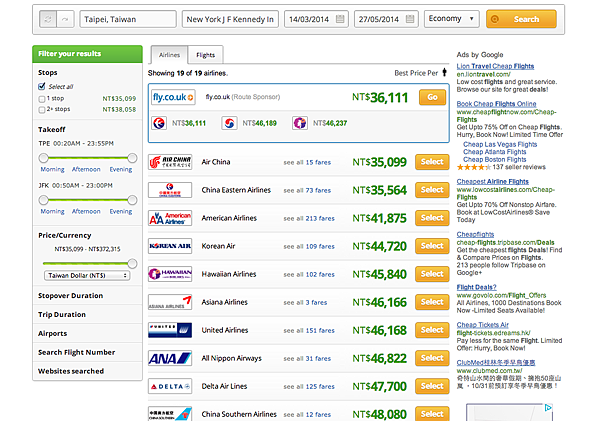Select the United Airlines fare

432,330
